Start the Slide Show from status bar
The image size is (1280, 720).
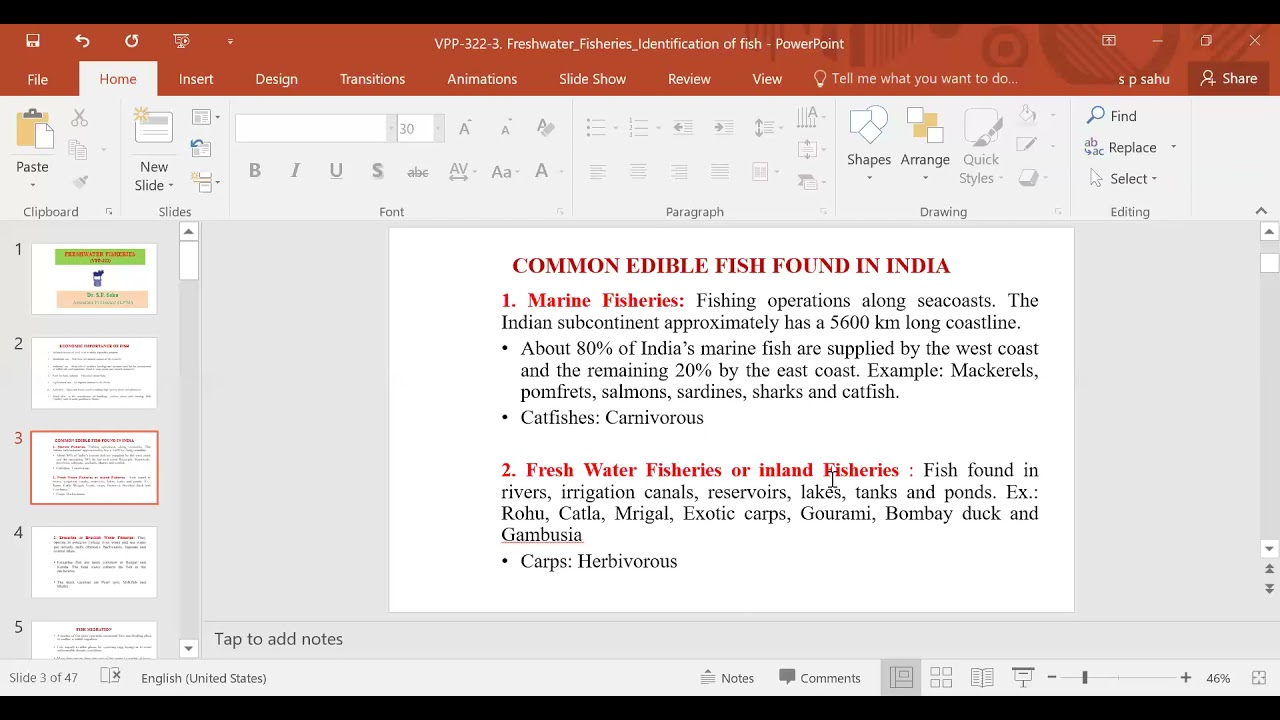(1023, 677)
